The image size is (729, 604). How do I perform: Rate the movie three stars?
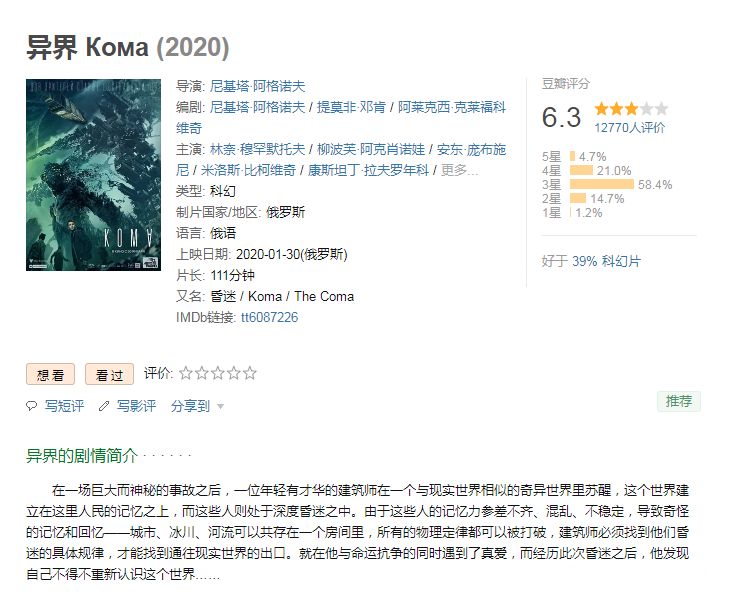(x=218, y=373)
